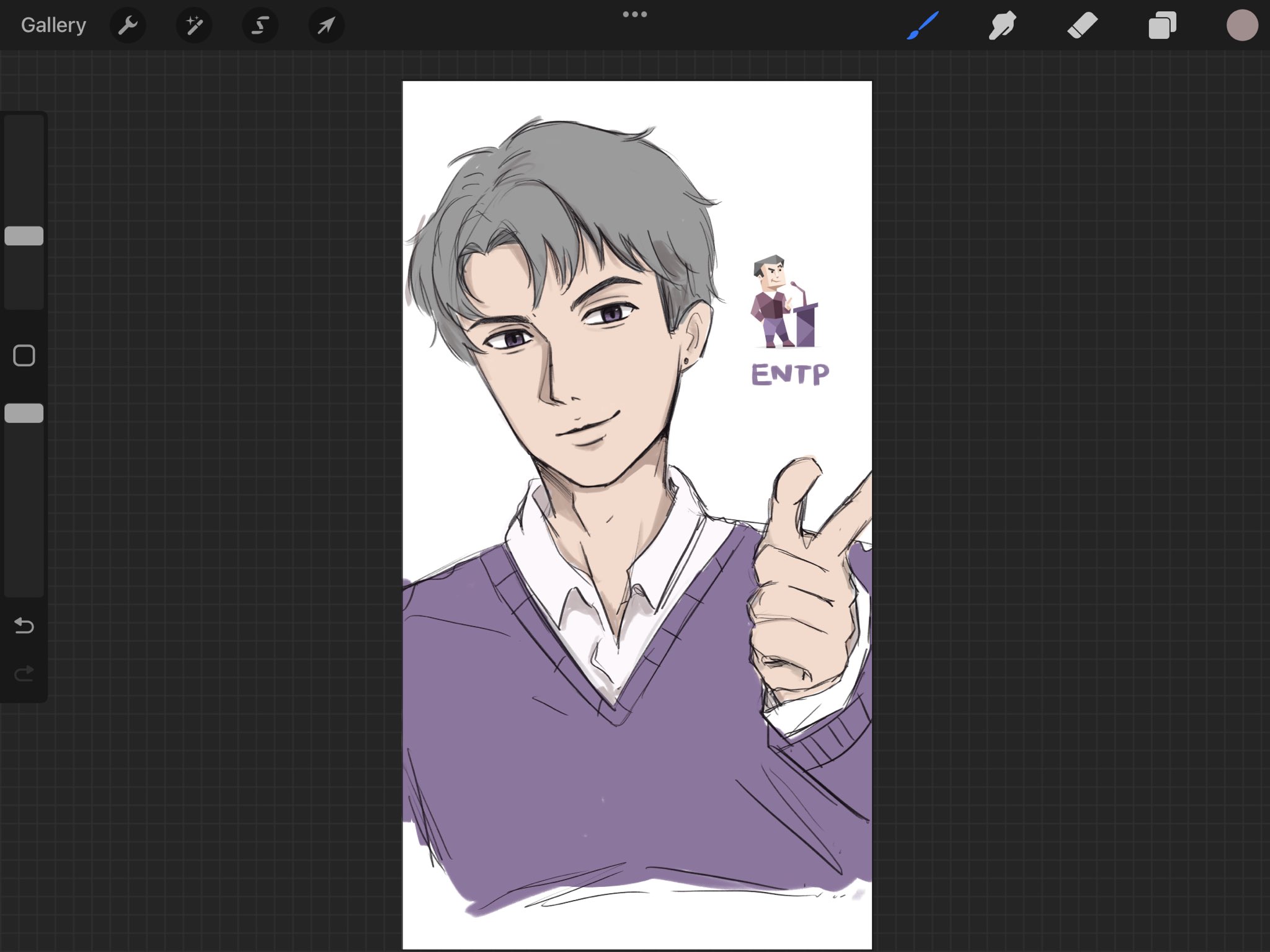This screenshot has height=952, width=1270.
Task: Activate the Transform arrow tool
Action: (x=326, y=25)
